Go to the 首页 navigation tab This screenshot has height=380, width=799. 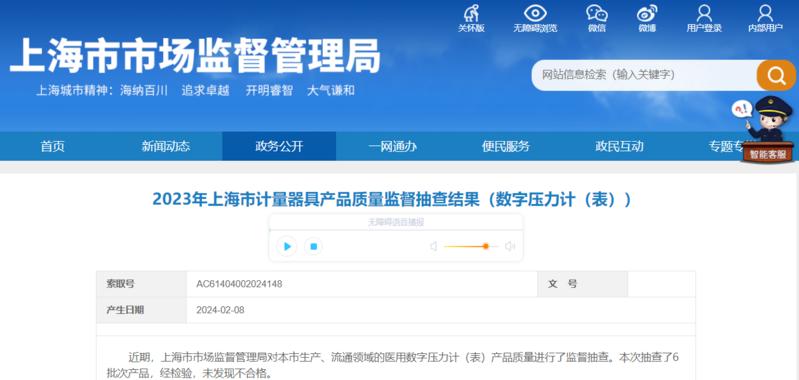52,147
